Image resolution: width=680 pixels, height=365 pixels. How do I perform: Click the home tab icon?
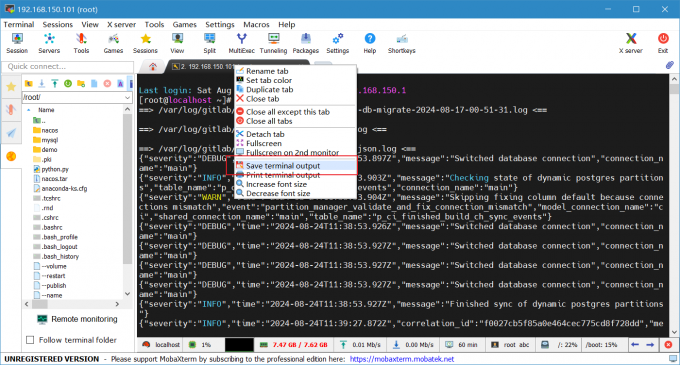click(x=153, y=66)
